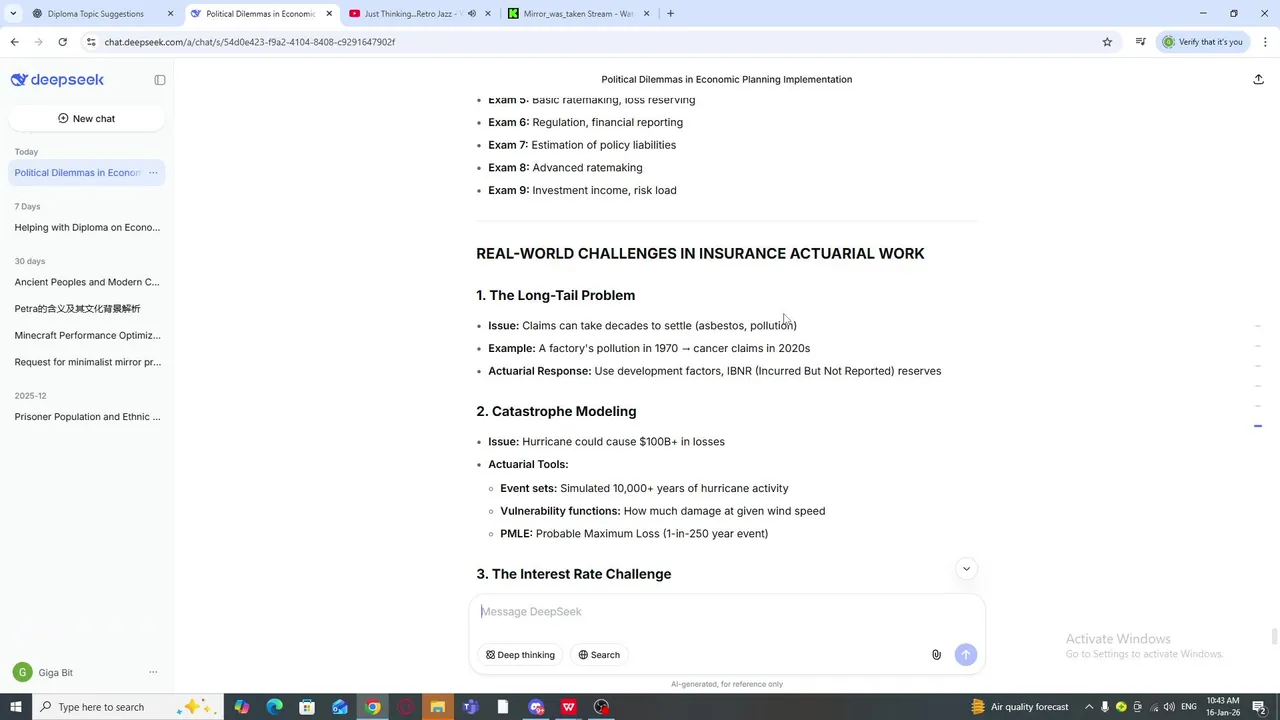1280x720 pixels.
Task: Start a New chat
Action: click(x=86, y=118)
